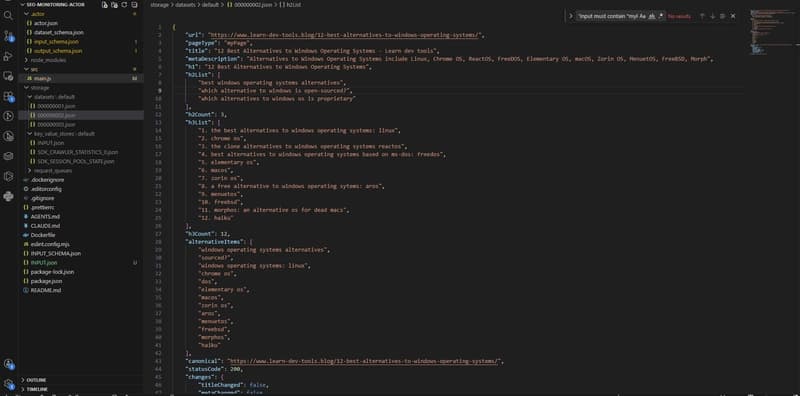Image resolution: width=800 pixels, height=396 pixels.
Task: Toggle Use Regular Expression in find widget
Action: coord(661,16)
